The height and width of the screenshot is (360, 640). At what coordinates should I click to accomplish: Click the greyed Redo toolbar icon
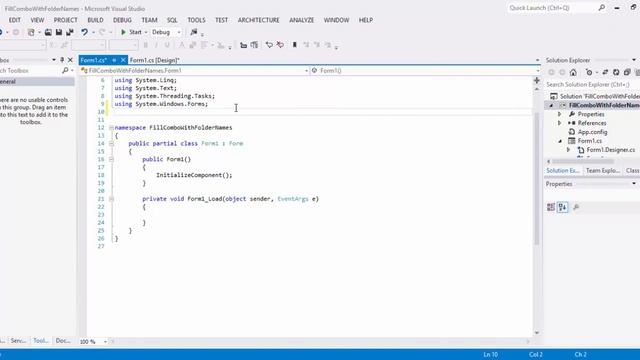[102, 32]
